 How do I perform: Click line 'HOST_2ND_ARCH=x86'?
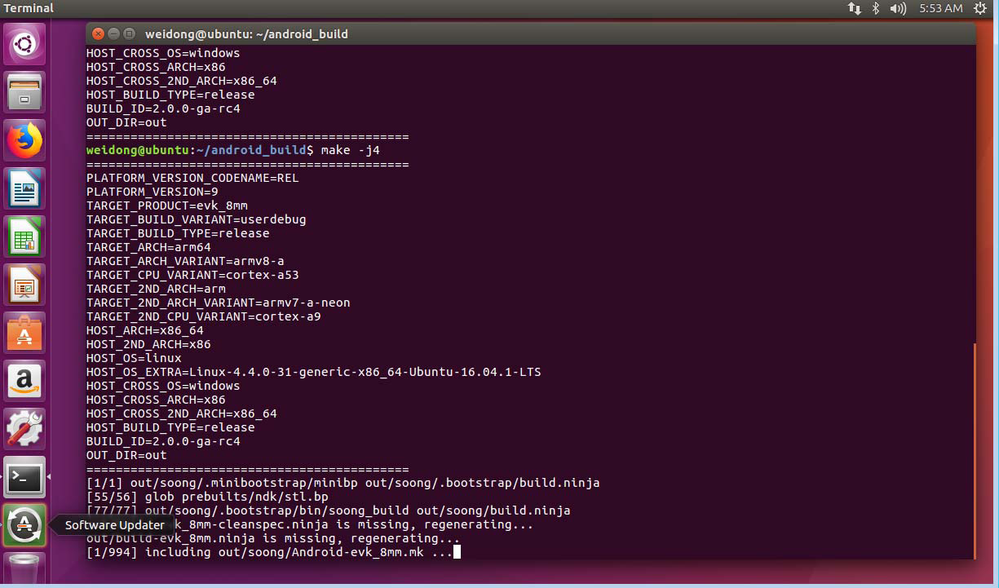[x=148, y=345]
